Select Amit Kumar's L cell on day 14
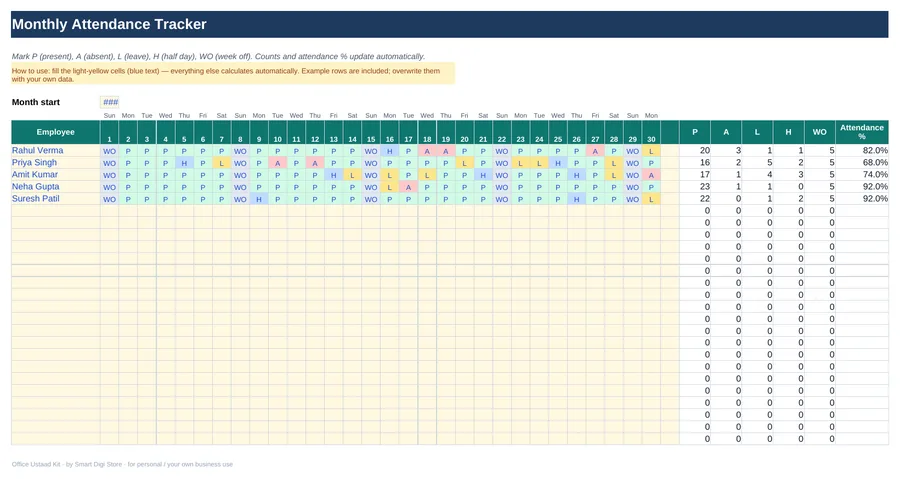 (352, 175)
